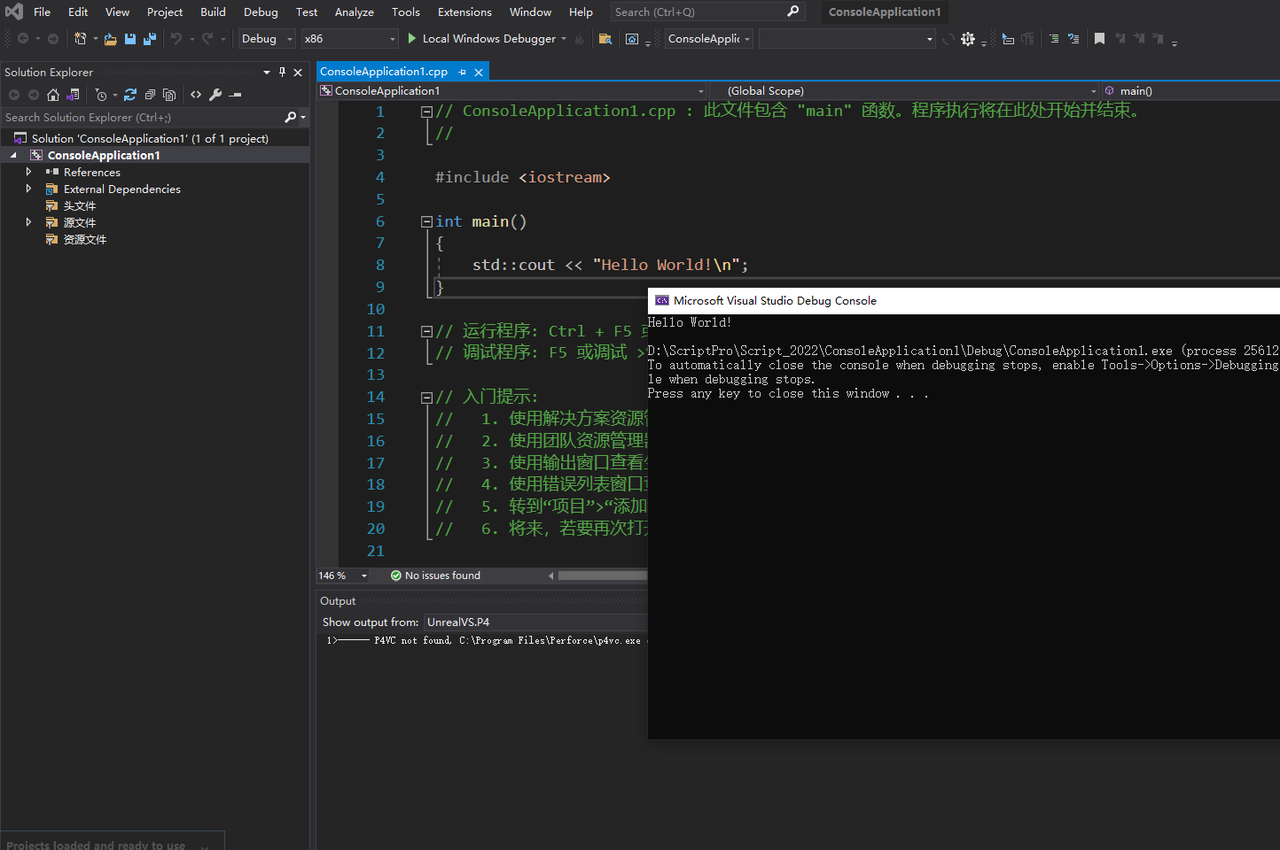The width and height of the screenshot is (1280, 850).
Task: Pin the ConsoleApplication1.cpp tab
Action: [x=462, y=72]
